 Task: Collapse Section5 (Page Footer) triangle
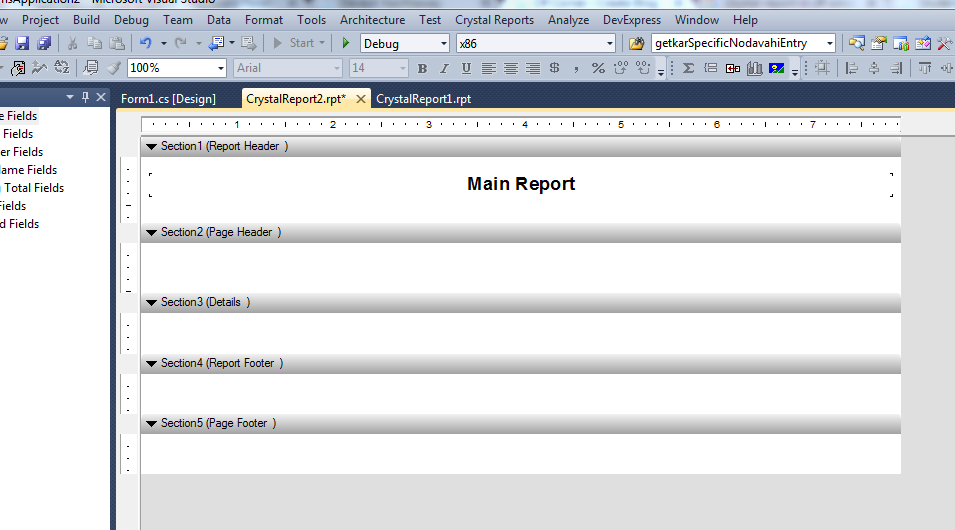152,424
